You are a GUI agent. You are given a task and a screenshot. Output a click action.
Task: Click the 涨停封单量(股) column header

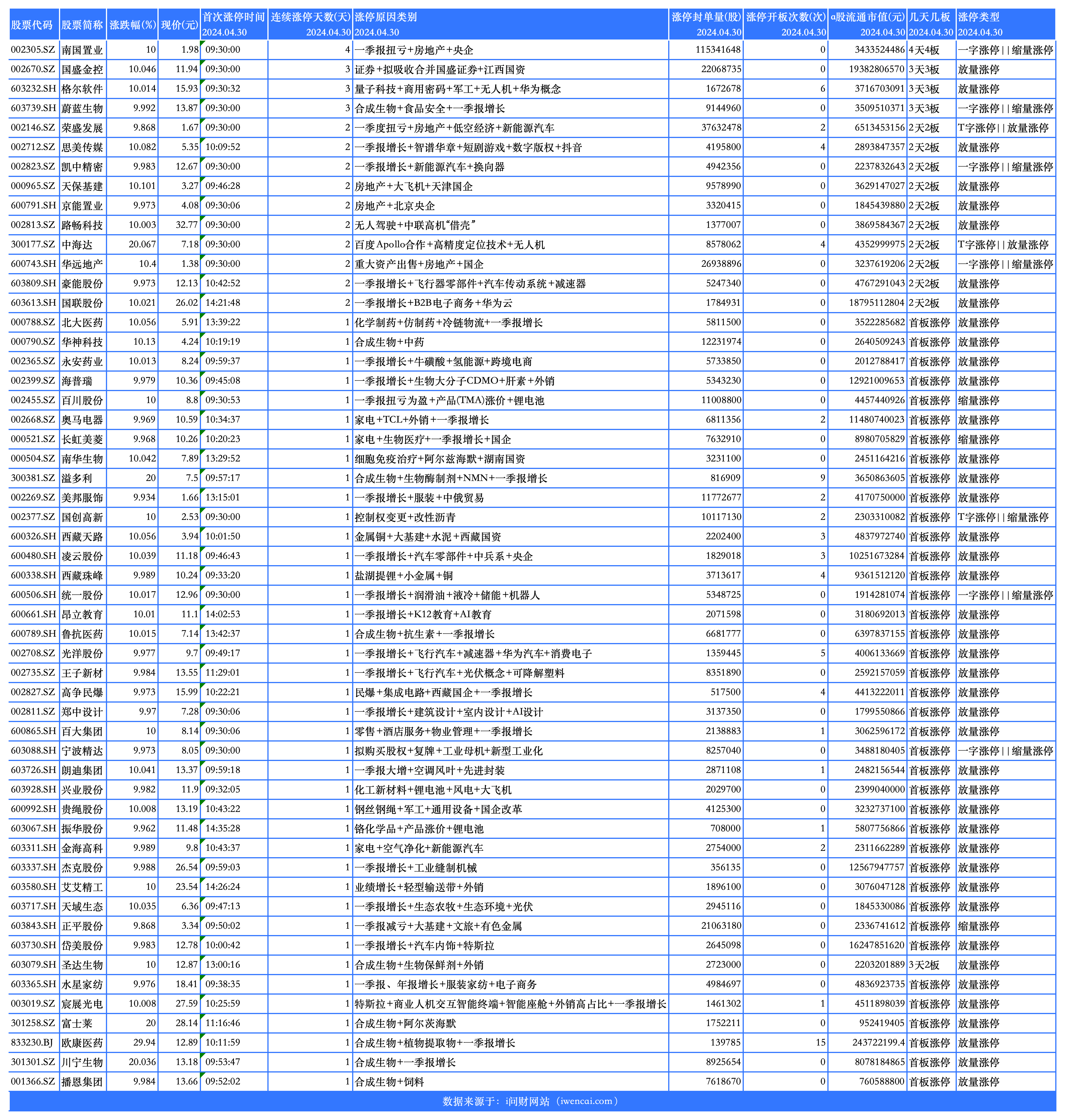tap(706, 24)
